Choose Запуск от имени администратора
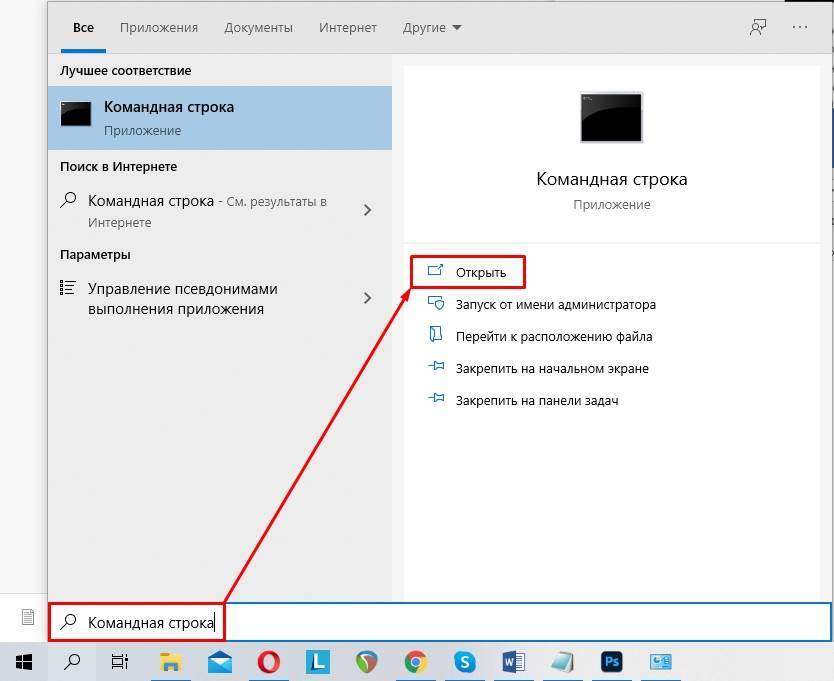Image resolution: width=834 pixels, height=681 pixels. pyautogui.click(x=555, y=304)
